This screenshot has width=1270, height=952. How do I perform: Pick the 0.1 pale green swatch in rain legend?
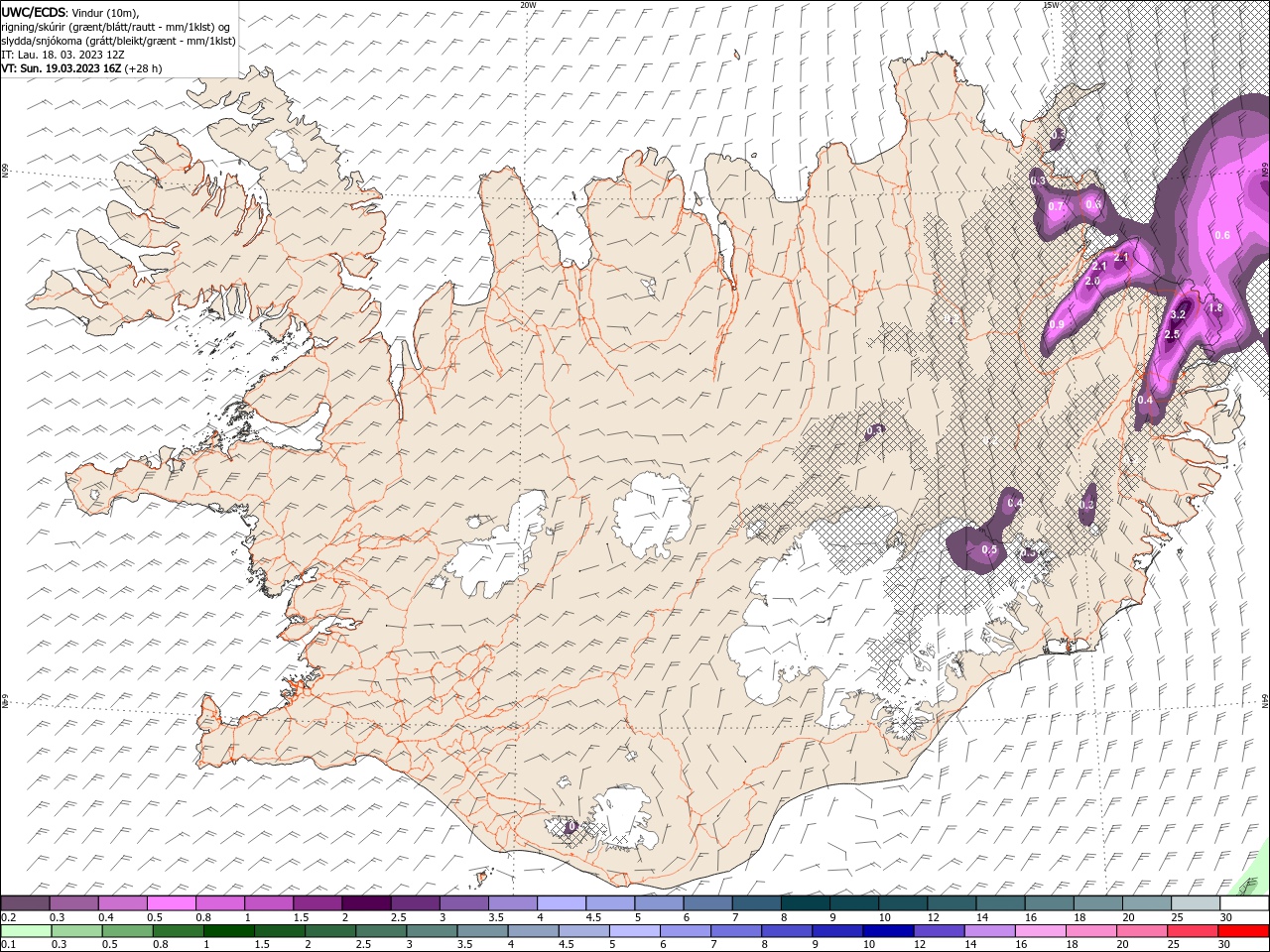point(26,931)
